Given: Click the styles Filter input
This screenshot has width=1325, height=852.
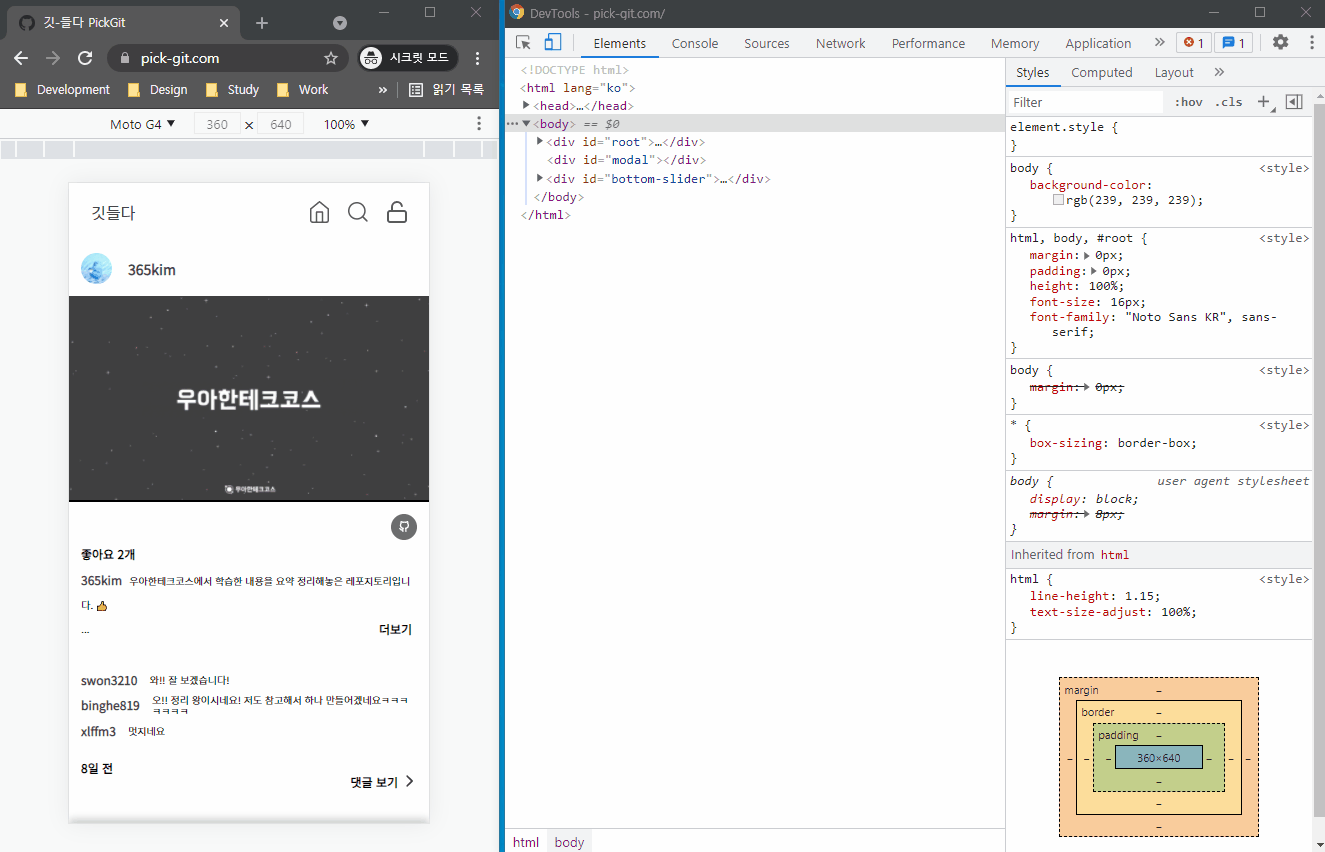Looking at the screenshot, I should [1085, 102].
